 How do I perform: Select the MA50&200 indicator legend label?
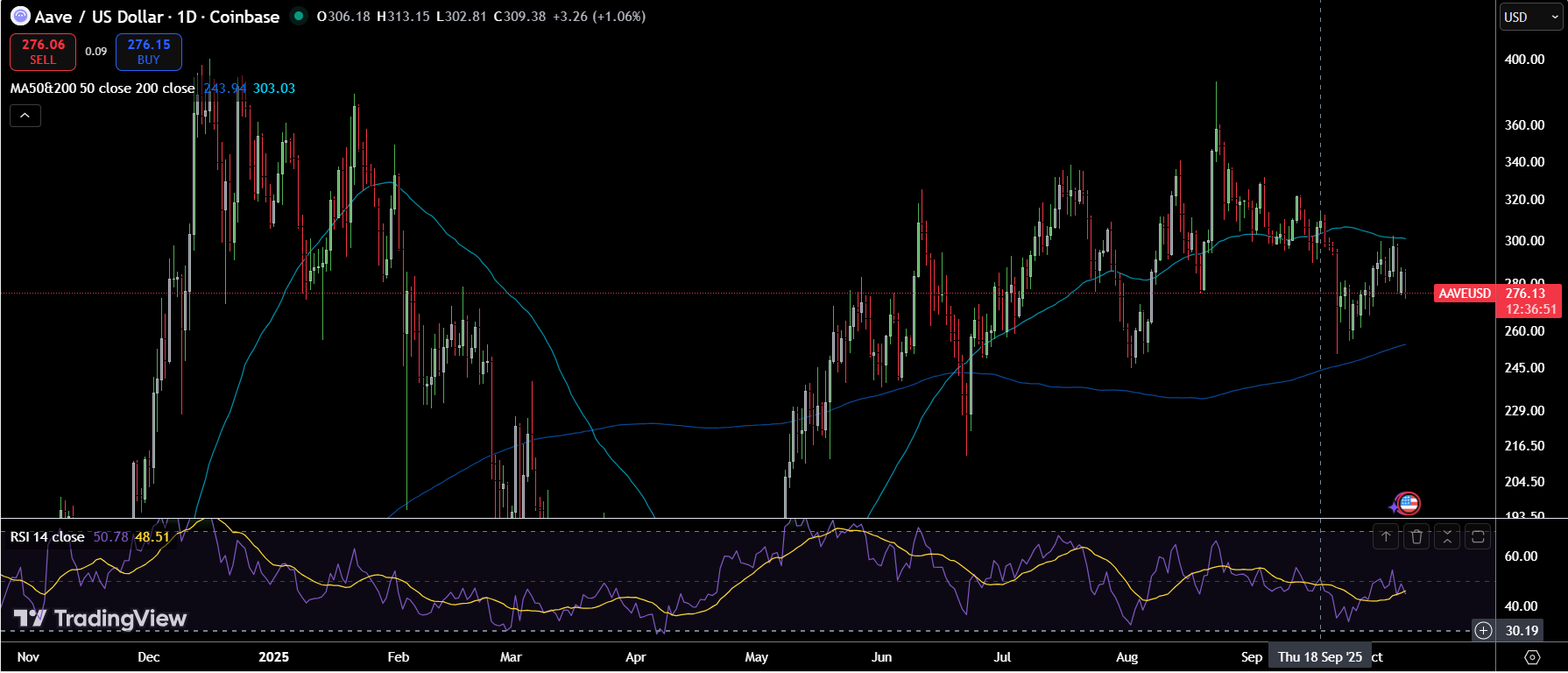[x=102, y=89]
